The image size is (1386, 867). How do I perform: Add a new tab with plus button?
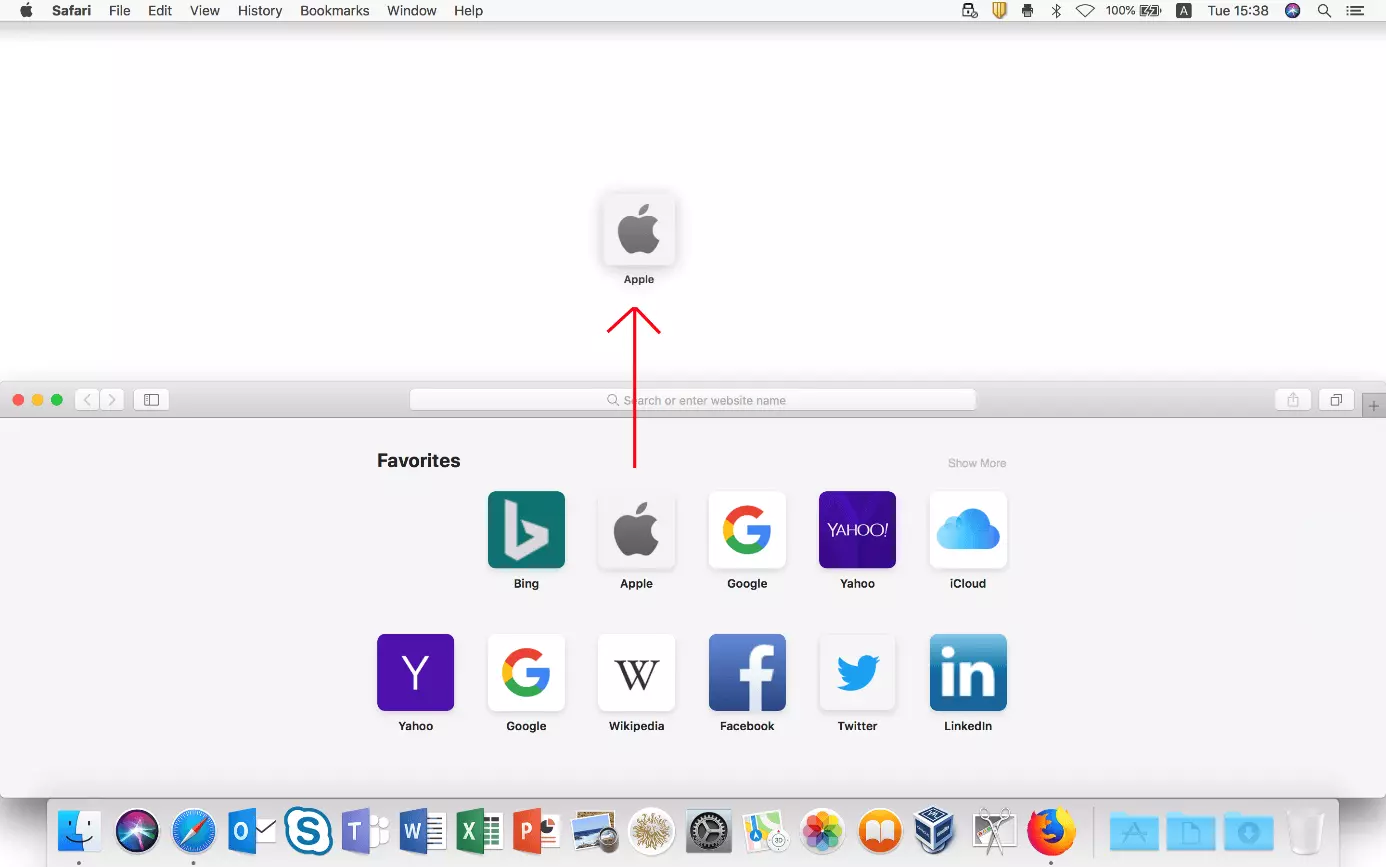point(1374,406)
